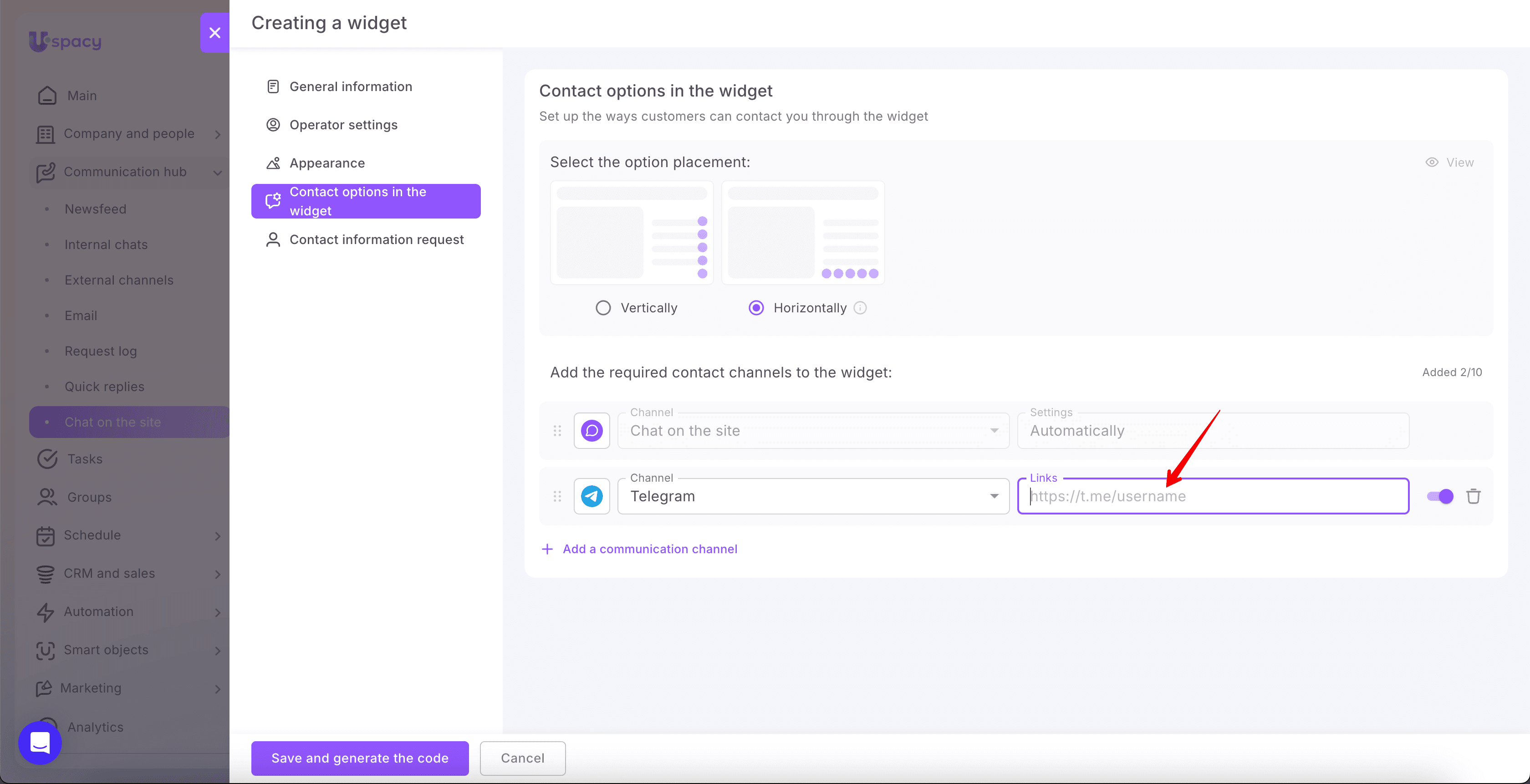Click the Groups people icon
This screenshot has width=1530, height=784.
click(x=47, y=497)
